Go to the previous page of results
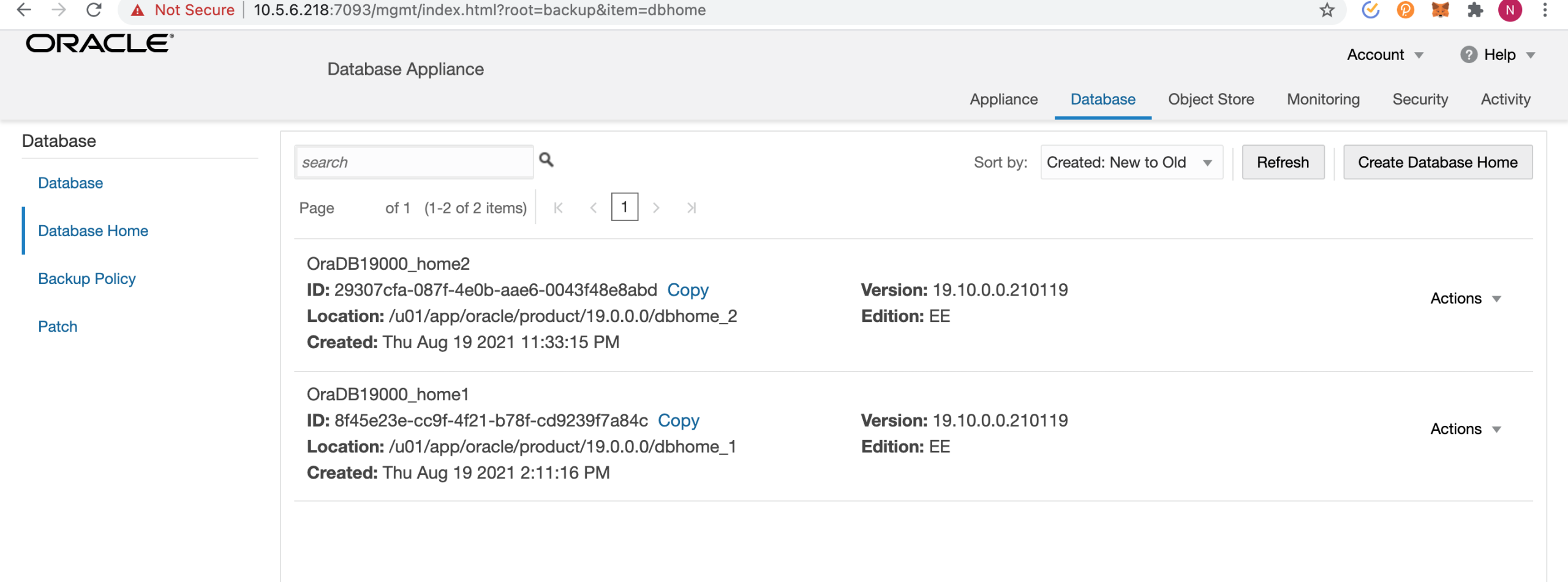Viewport: 1568px width, 582px height. (593, 208)
